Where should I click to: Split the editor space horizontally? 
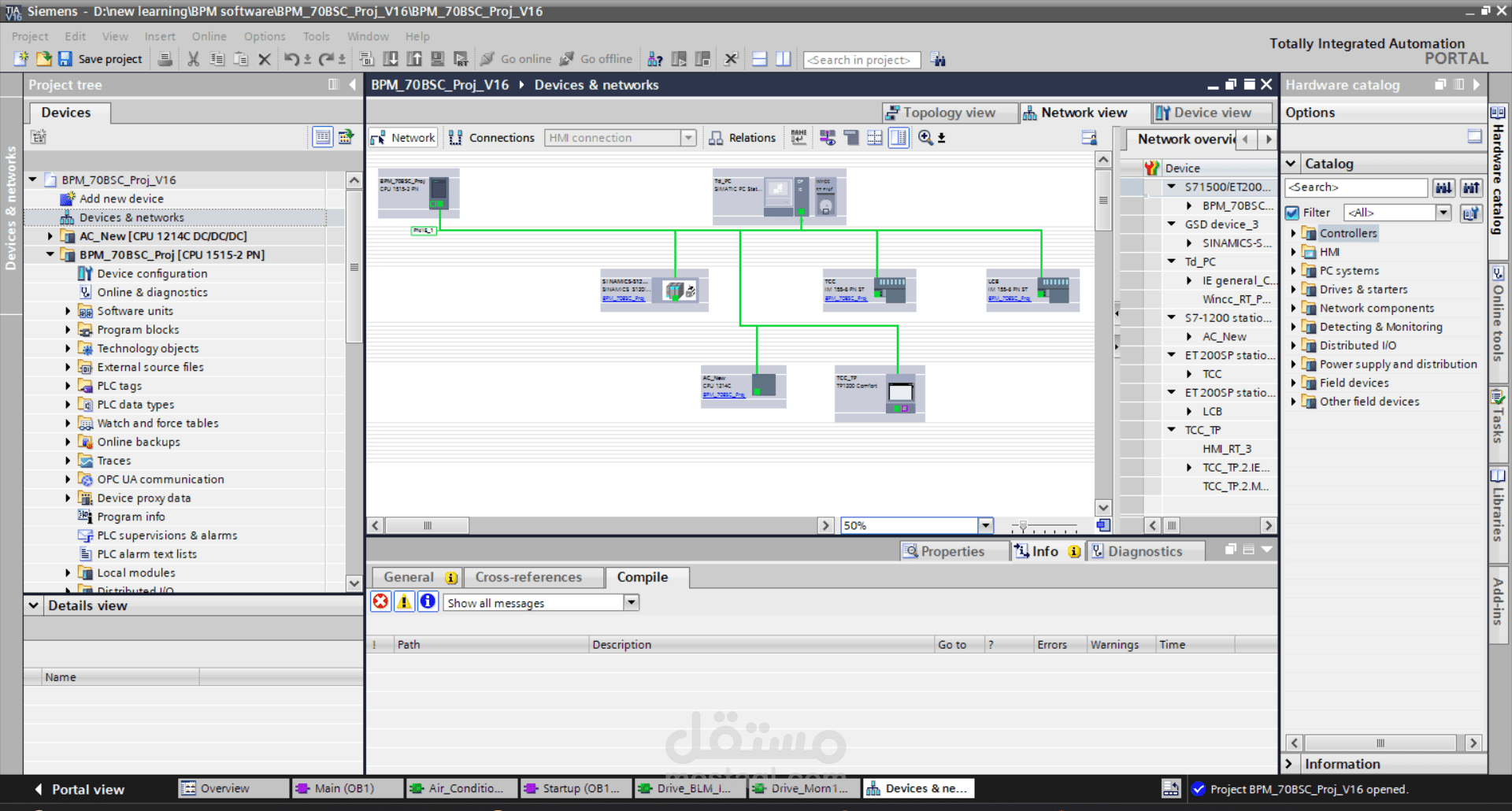(760, 59)
